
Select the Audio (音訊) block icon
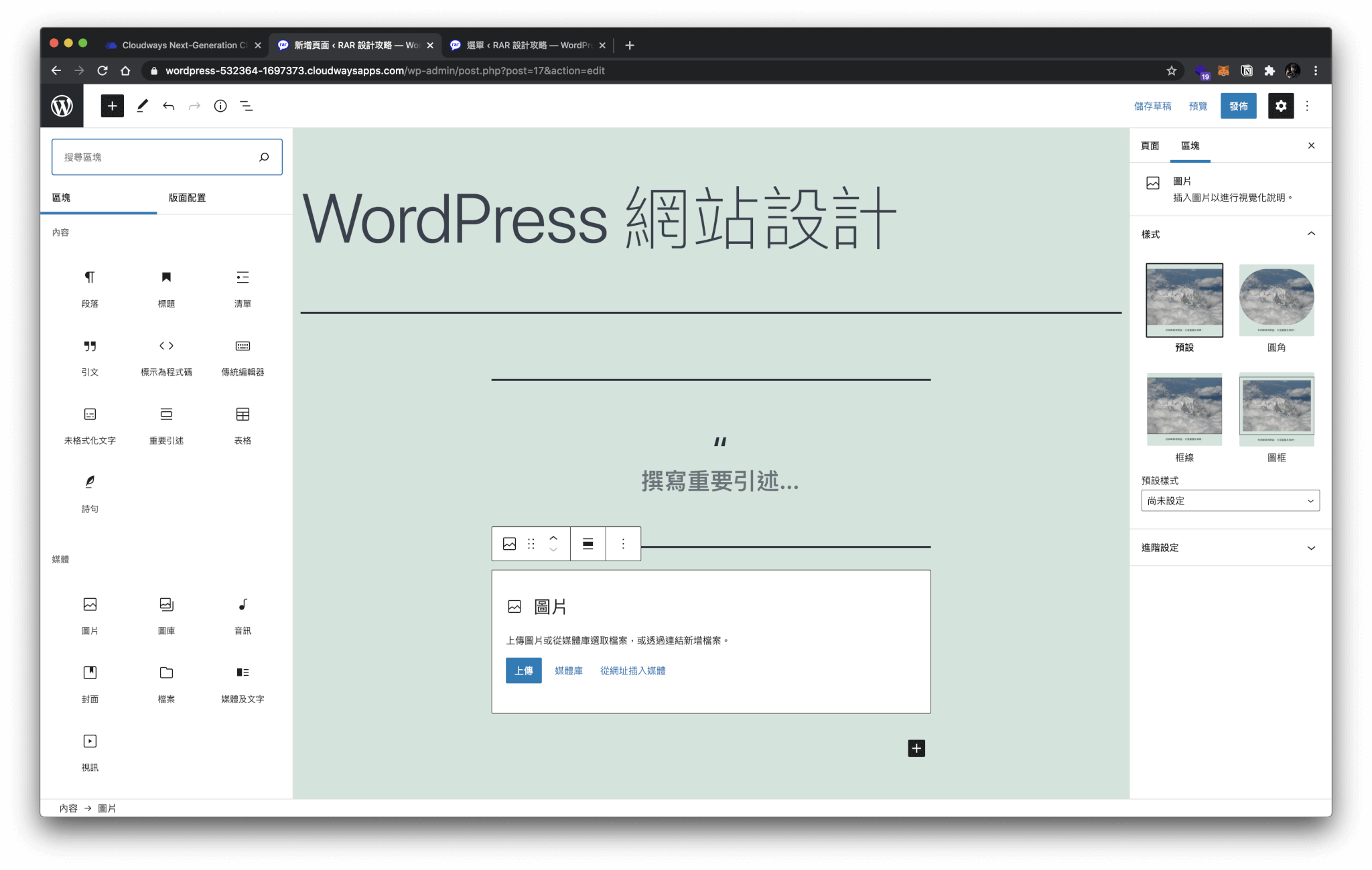[243, 605]
